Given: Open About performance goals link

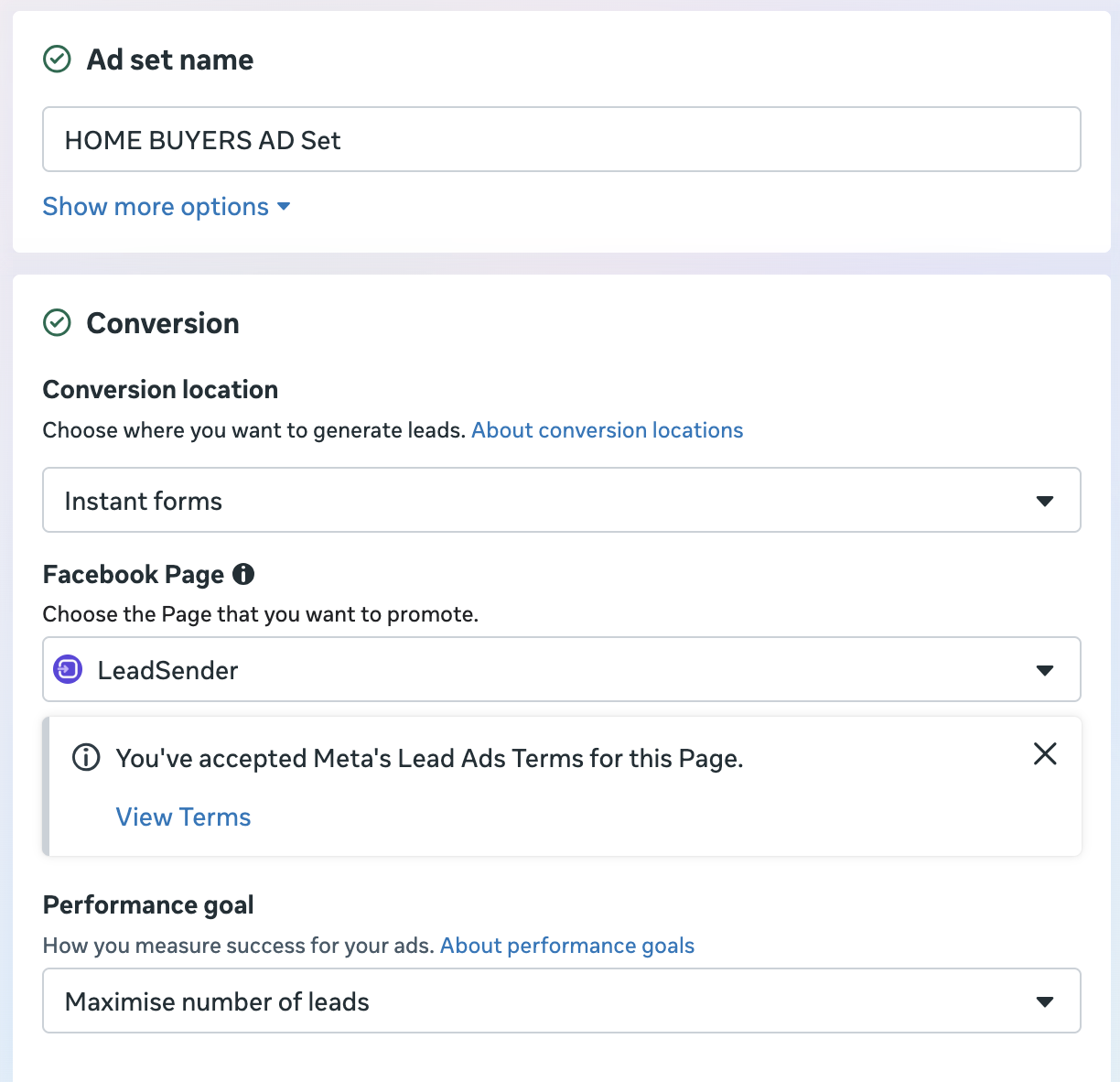Looking at the screenshot, I should click(567, 946).
